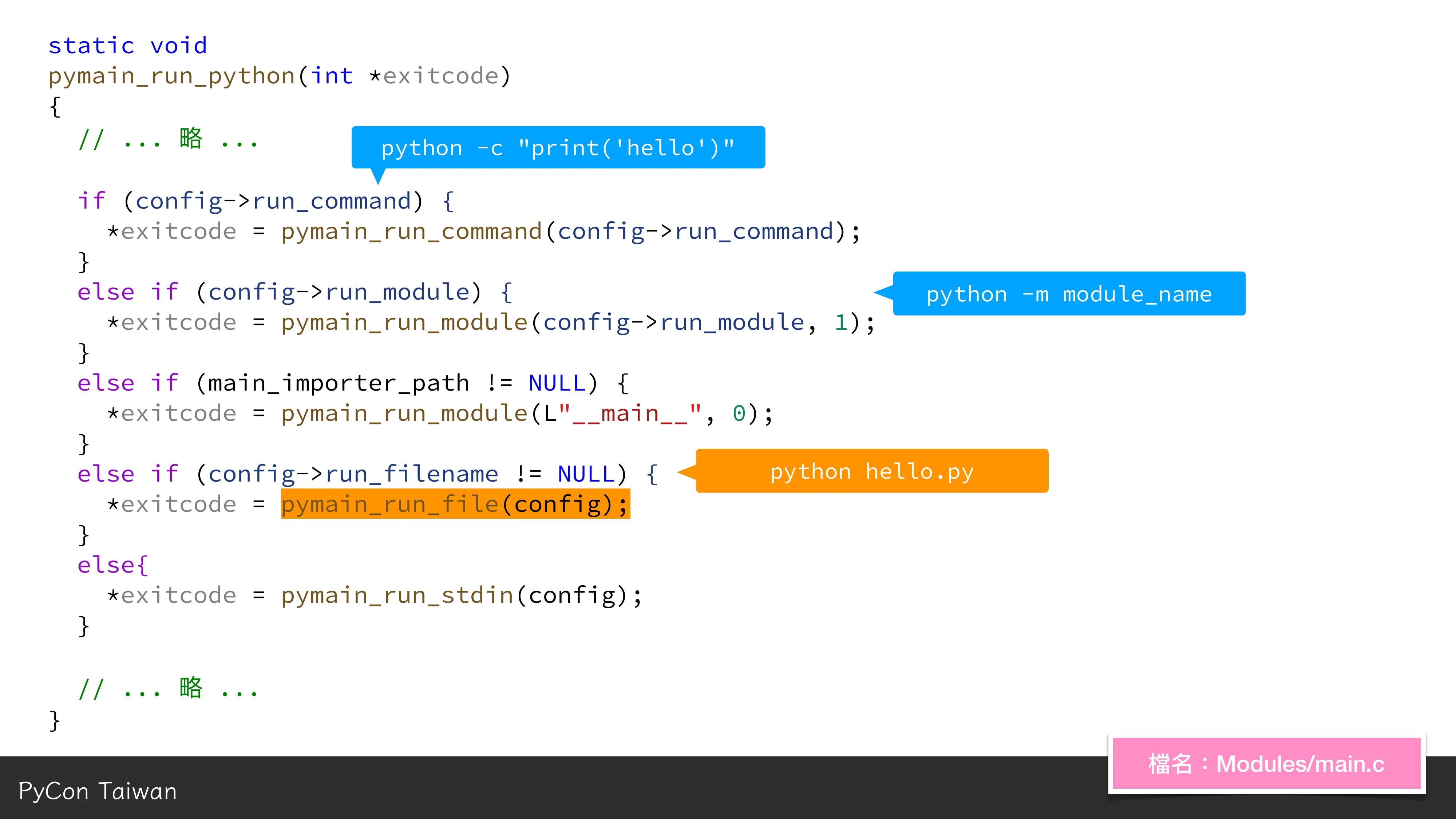This screenshot has height=819, width=1456.
Task: Click the 'int' keyword in function signature
Action: (332, 76)
